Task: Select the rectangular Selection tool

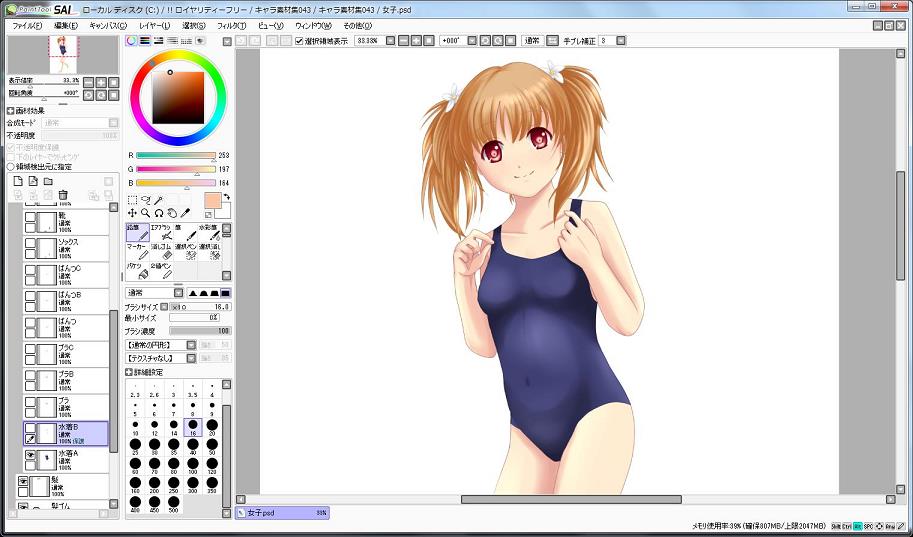Action: [133, 200]
